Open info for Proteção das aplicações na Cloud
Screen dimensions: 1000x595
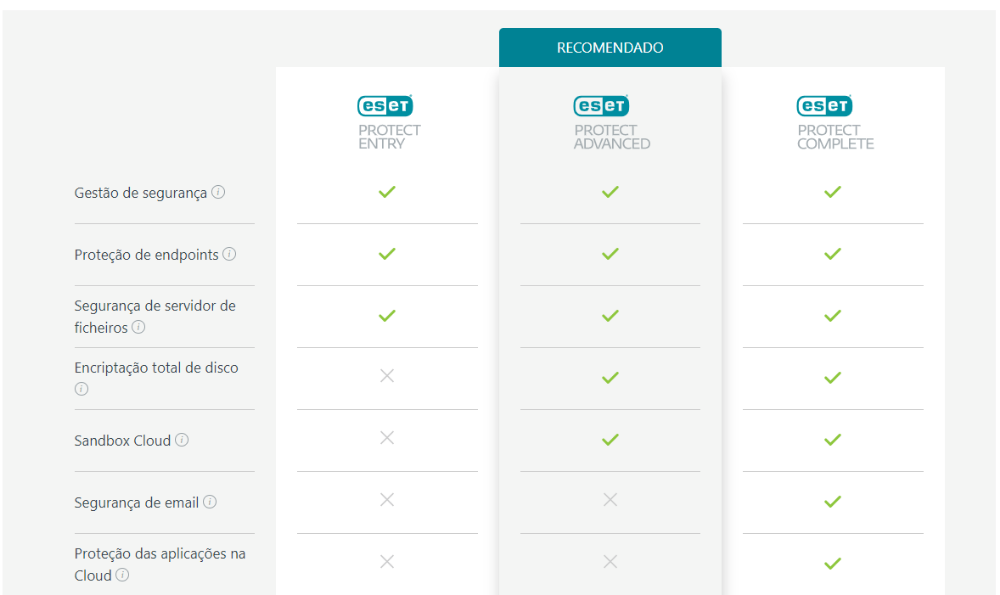122,575
